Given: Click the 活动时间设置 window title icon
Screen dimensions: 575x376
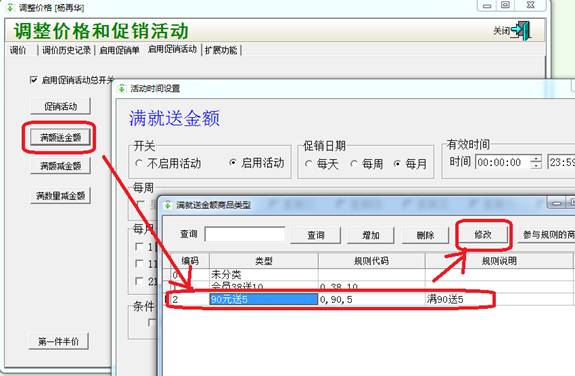Looking at the screenshot, I should click(x=122, y=88).
